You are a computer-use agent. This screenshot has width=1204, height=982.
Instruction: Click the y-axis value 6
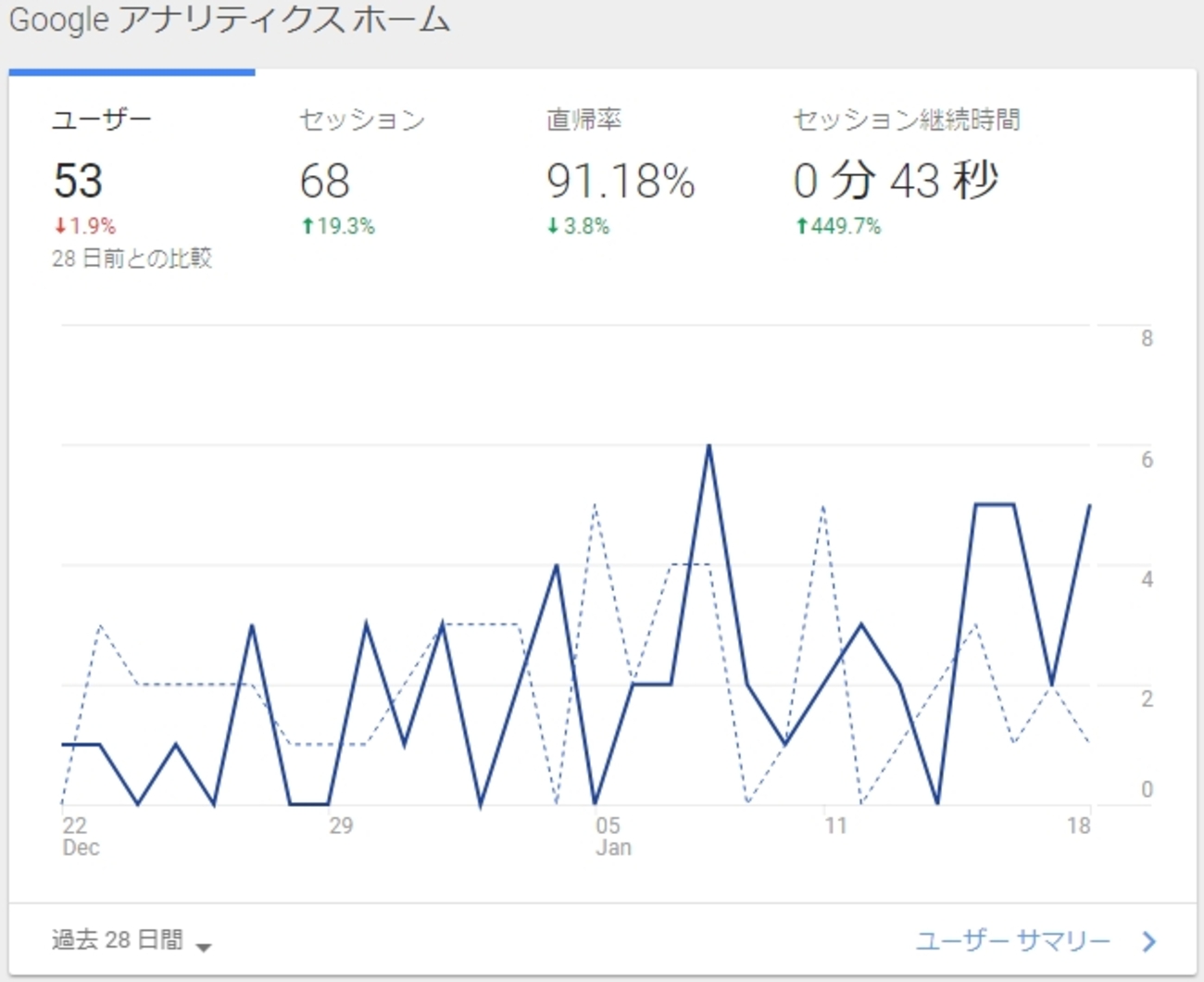[x=1148, y=460]
